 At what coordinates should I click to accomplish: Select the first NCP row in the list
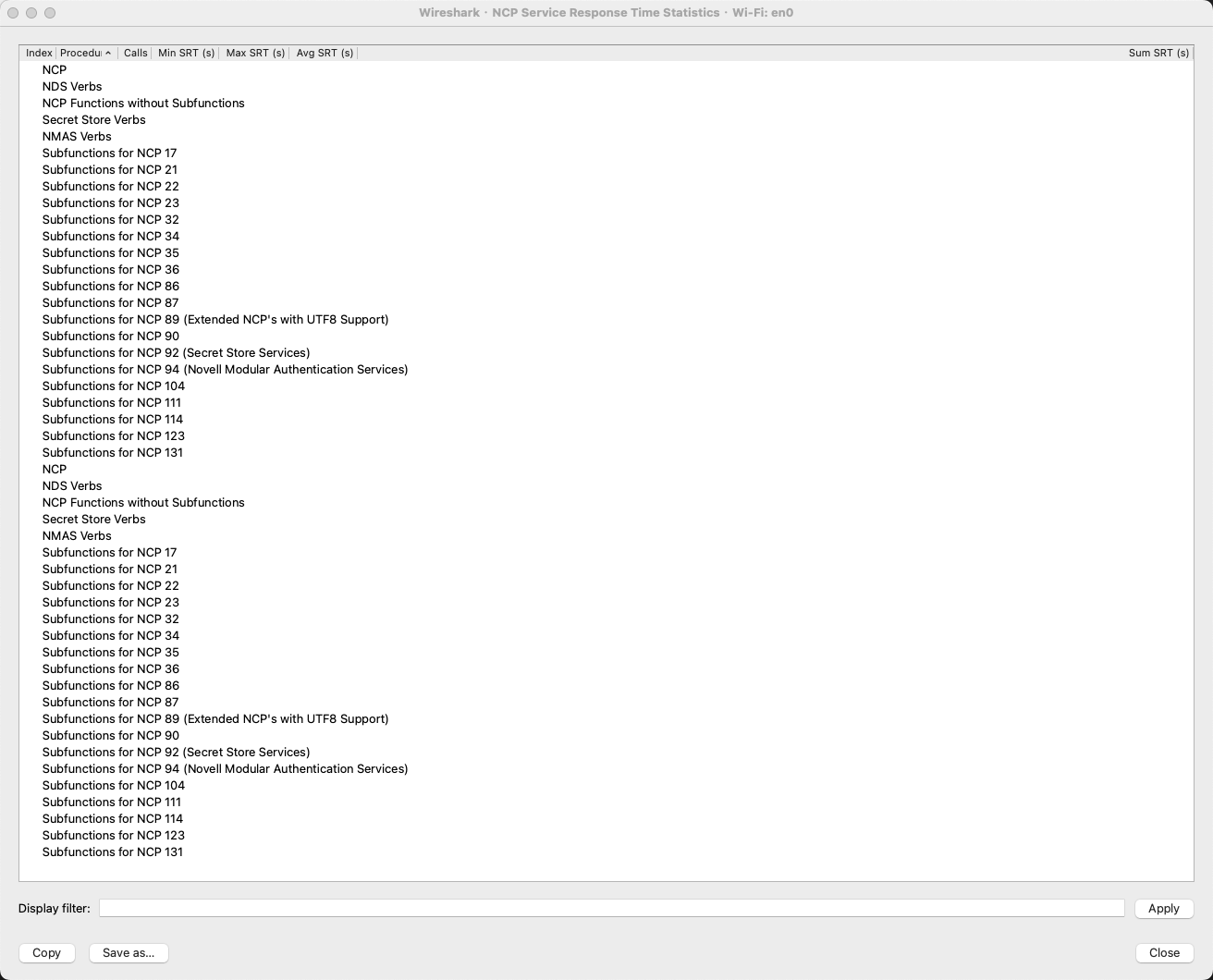pos(606,69)
